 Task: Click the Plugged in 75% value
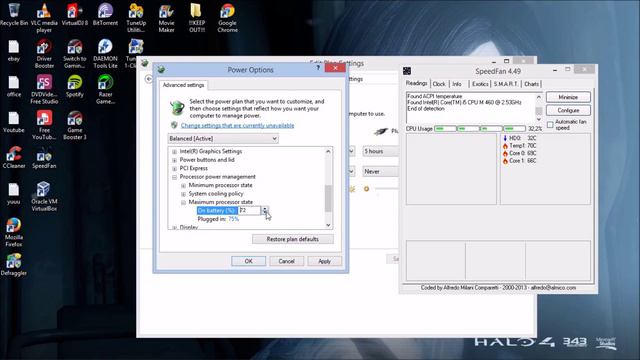coord(233,219)
